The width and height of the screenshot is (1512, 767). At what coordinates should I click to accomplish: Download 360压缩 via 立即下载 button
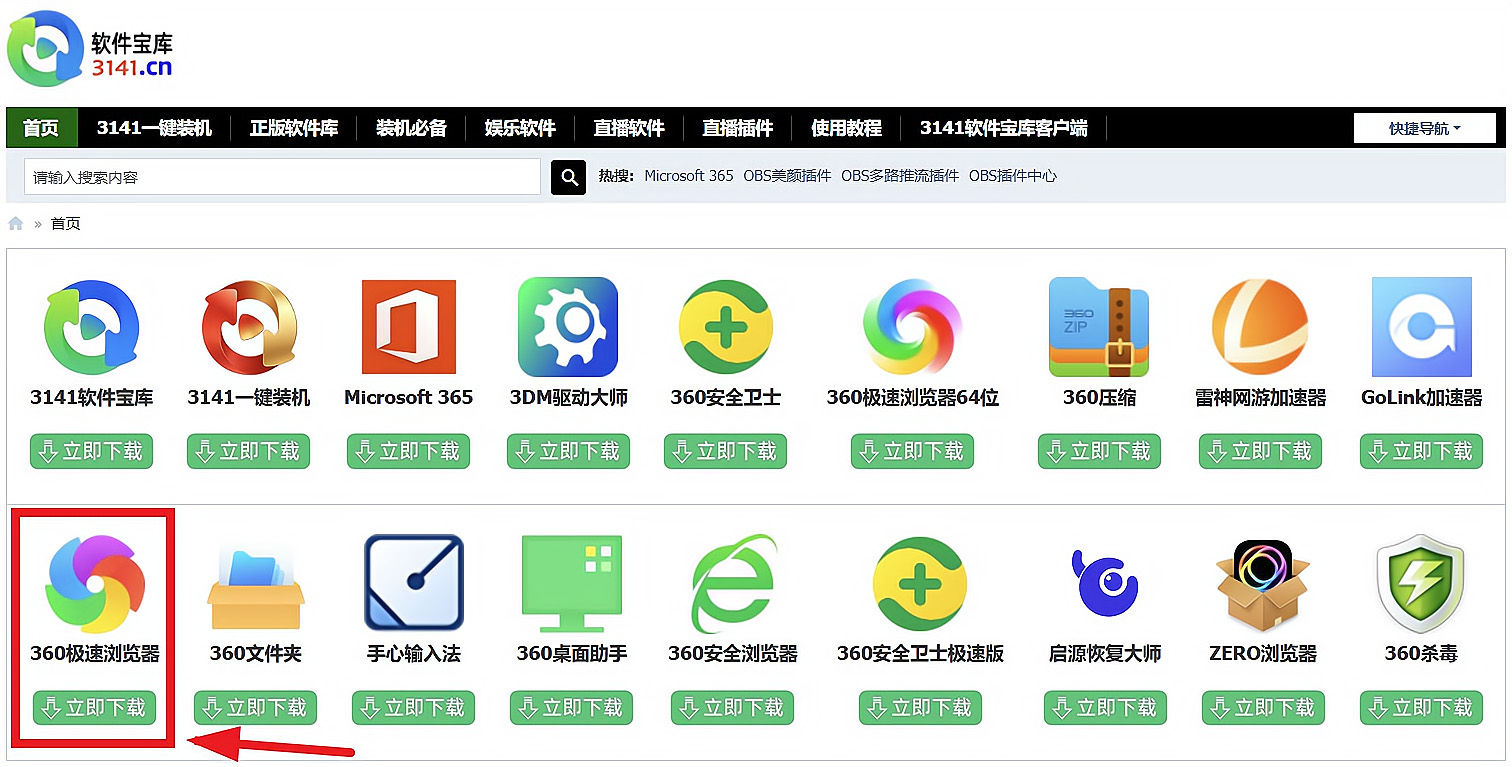click(x=1099, y=452)
